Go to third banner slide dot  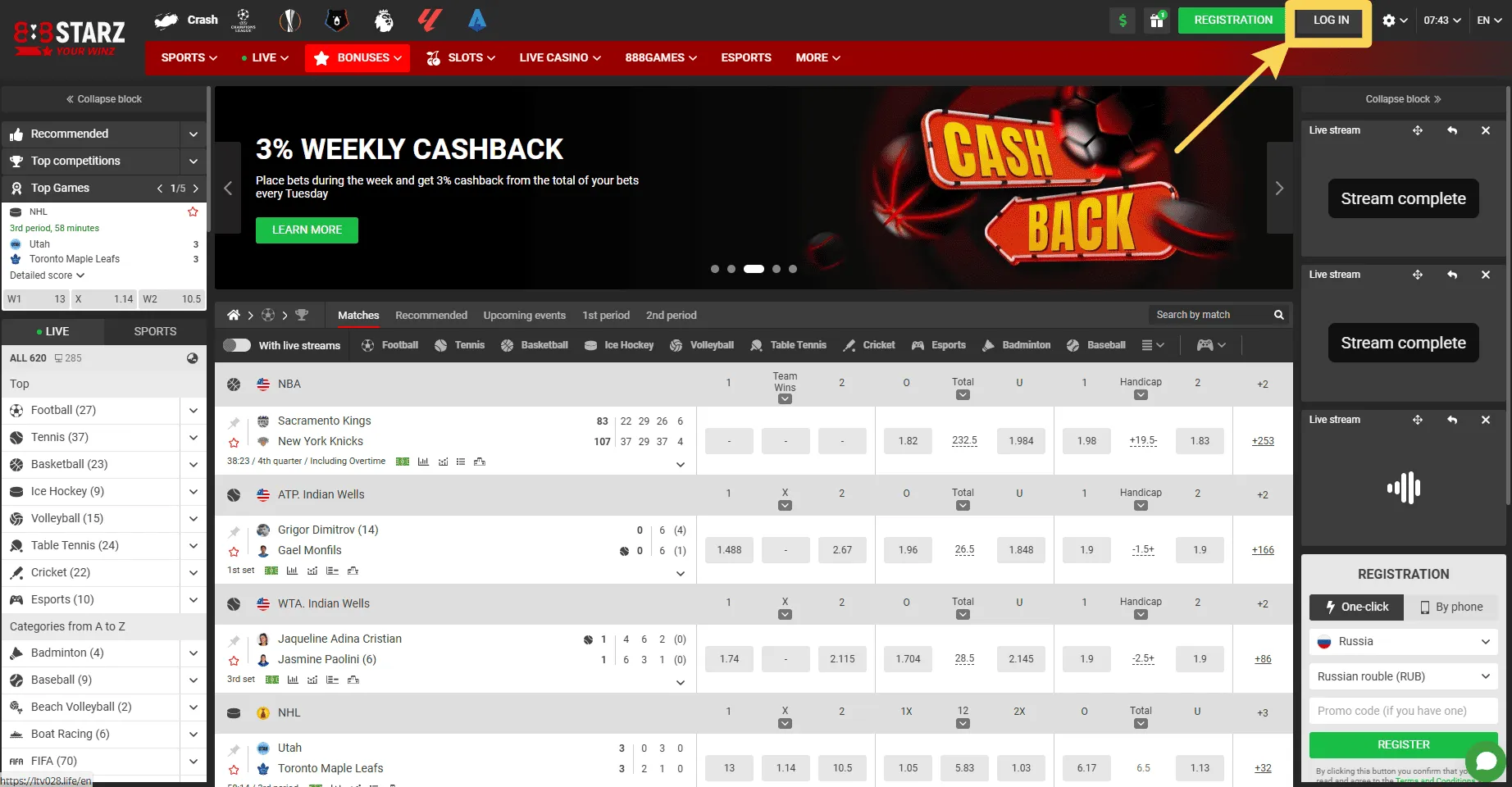[x=754, y=269]
